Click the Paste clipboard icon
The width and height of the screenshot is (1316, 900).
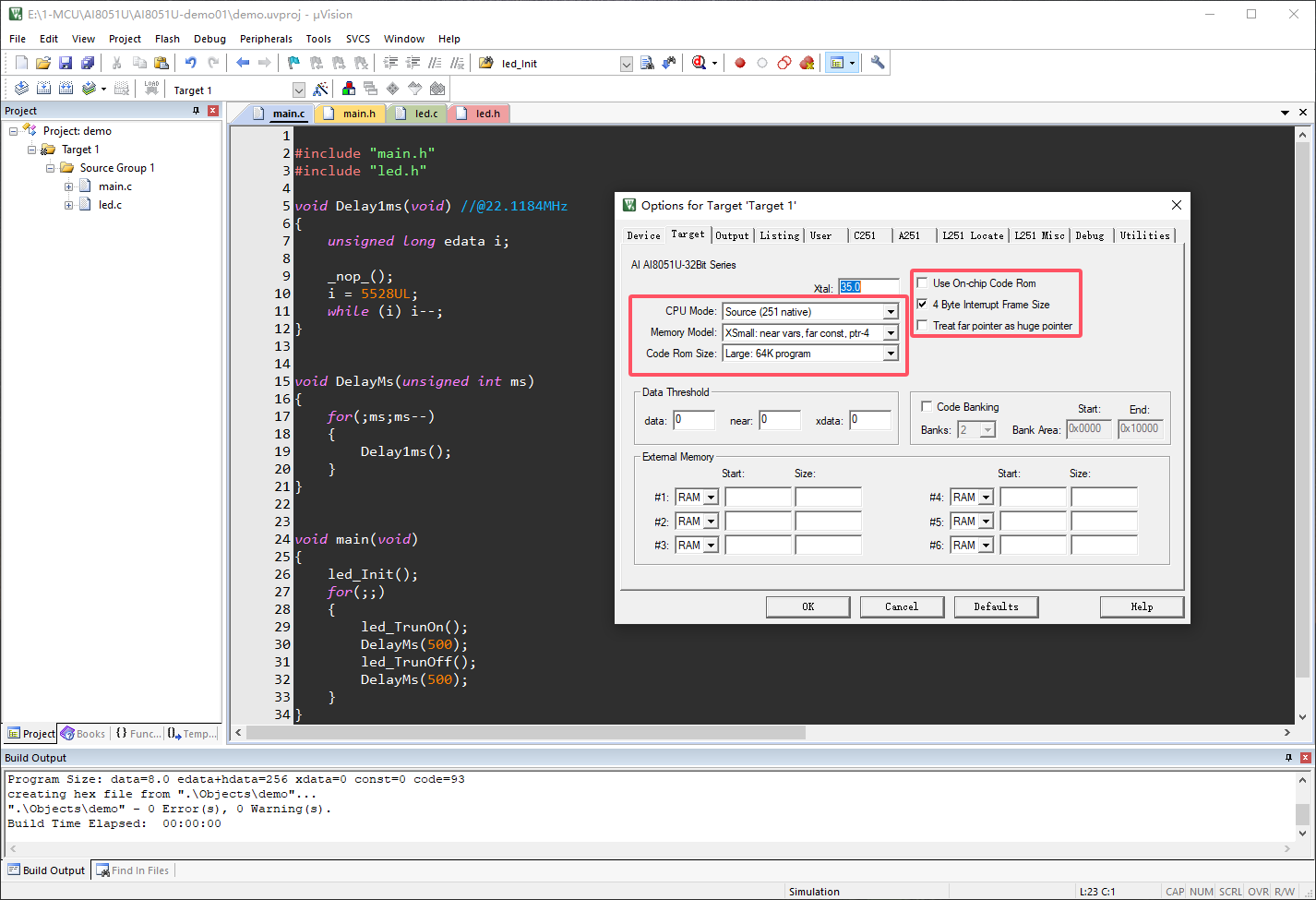[x=162, y=63]
